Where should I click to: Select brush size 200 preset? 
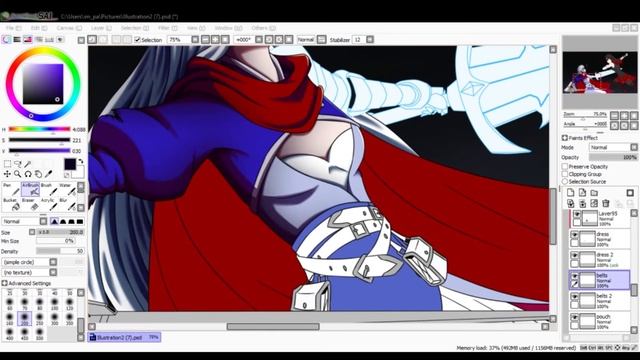pyautogui.click(x=24, y=318)
